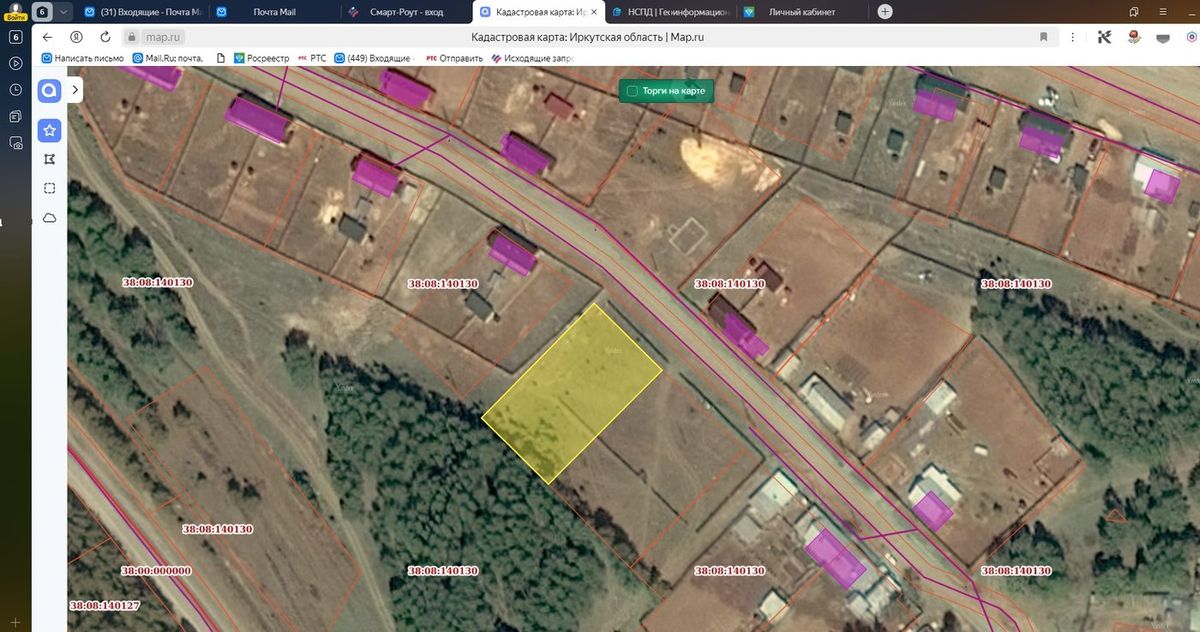Bookmark this page in address bar
1200x632 pixels.
1044,37
